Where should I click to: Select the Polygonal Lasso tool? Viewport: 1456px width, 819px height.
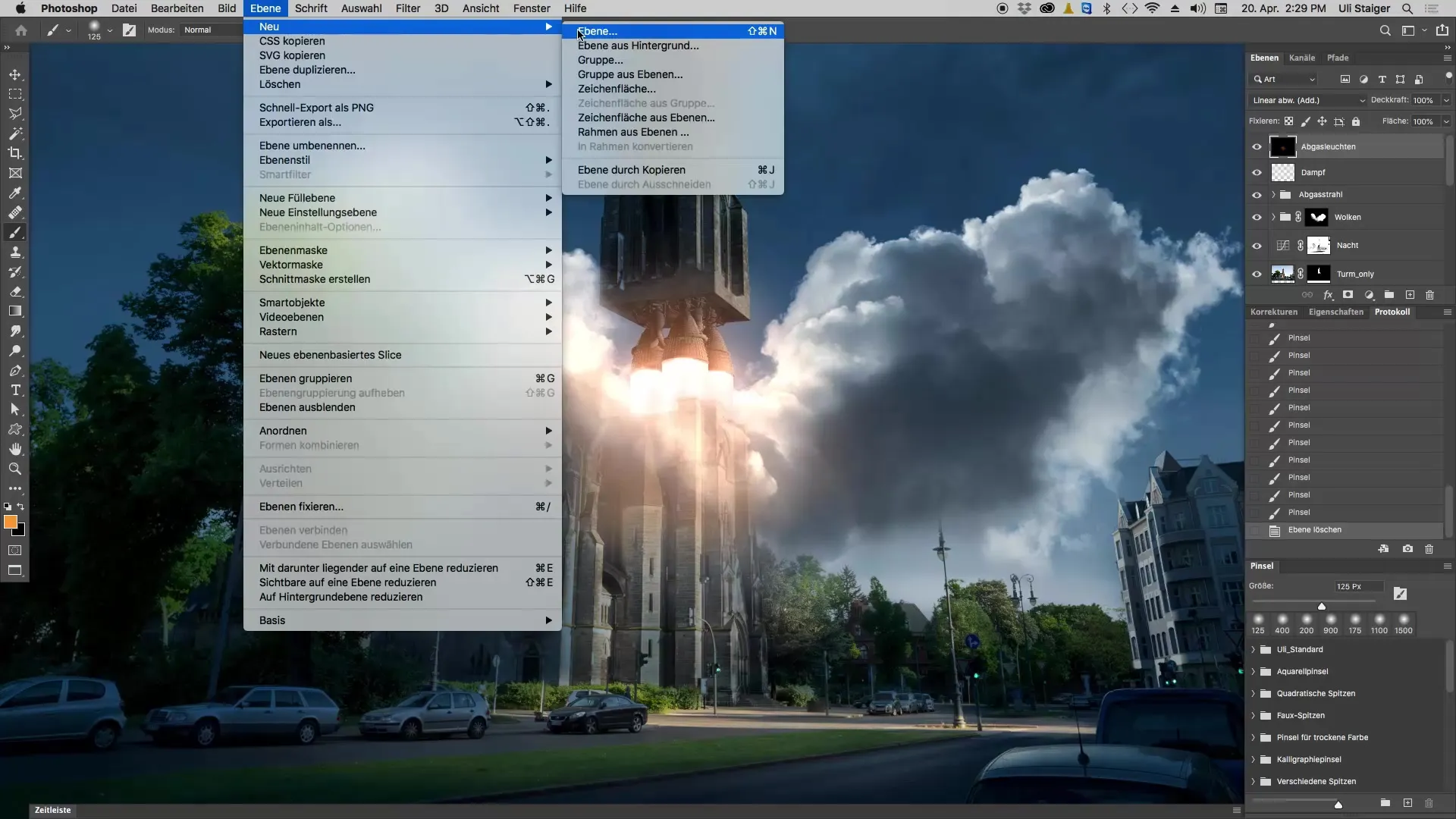(15, 115)
